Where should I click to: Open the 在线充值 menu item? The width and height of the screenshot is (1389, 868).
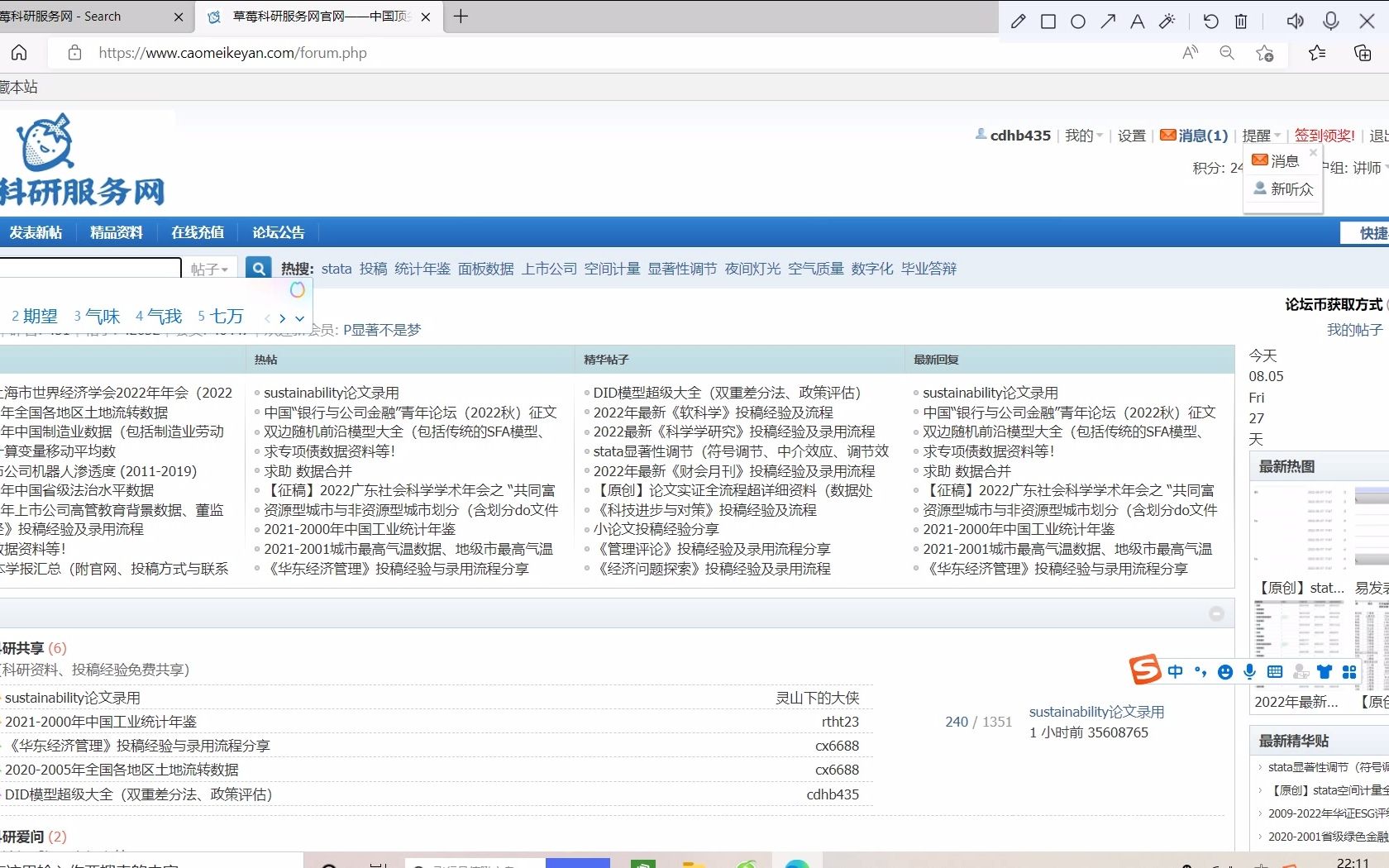pyautogui.click(x=198, y=232)
